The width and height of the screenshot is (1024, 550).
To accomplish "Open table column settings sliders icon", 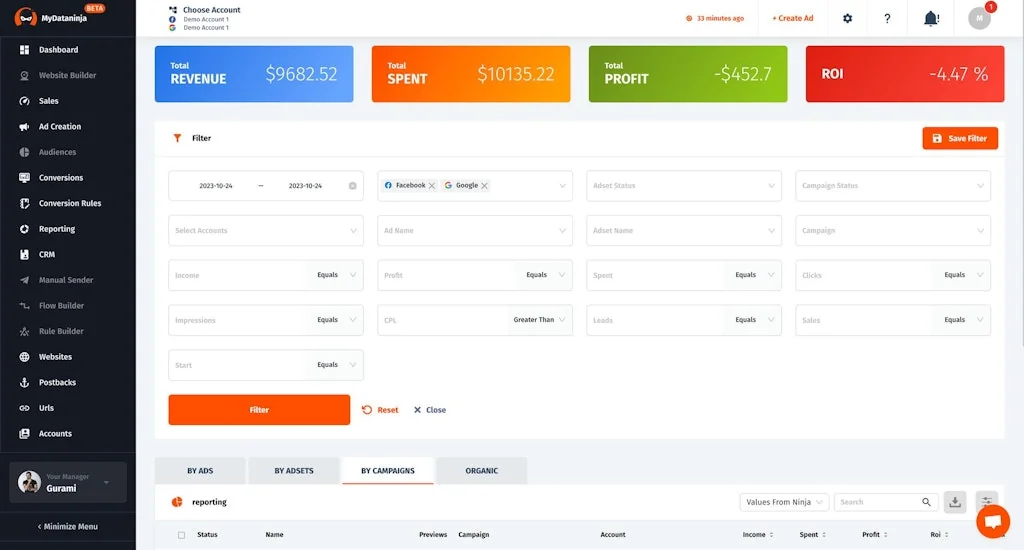I will (987, 501).
